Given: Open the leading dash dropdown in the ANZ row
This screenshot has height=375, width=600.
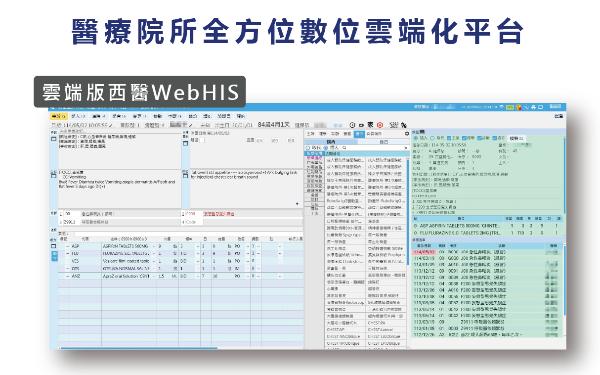Looking at the screenshot, I should pyautogui.click(x=68, y=276).
